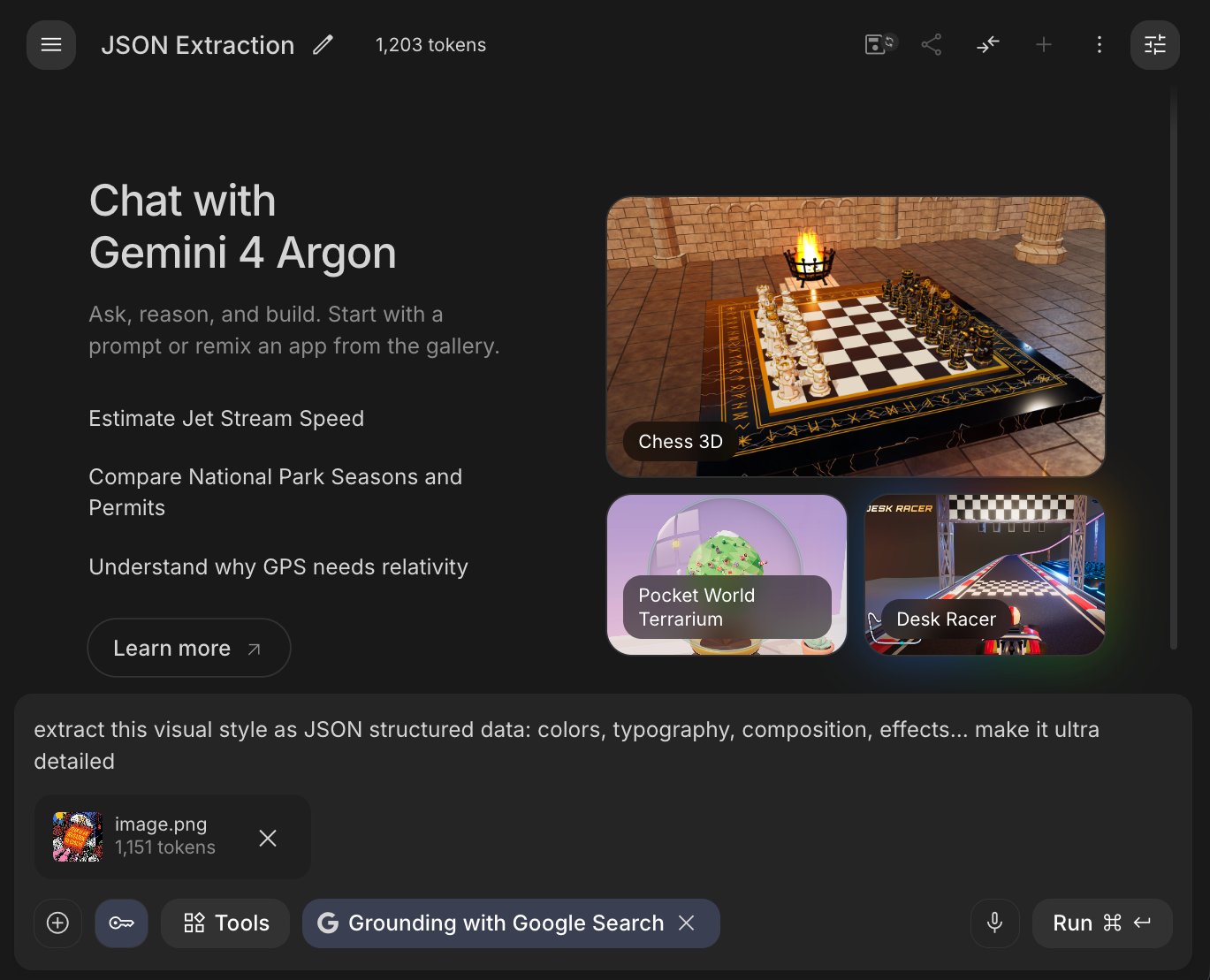Screen dimensions: 1210x980
Task: Click the share icon in the header
Action: [931, 45]
